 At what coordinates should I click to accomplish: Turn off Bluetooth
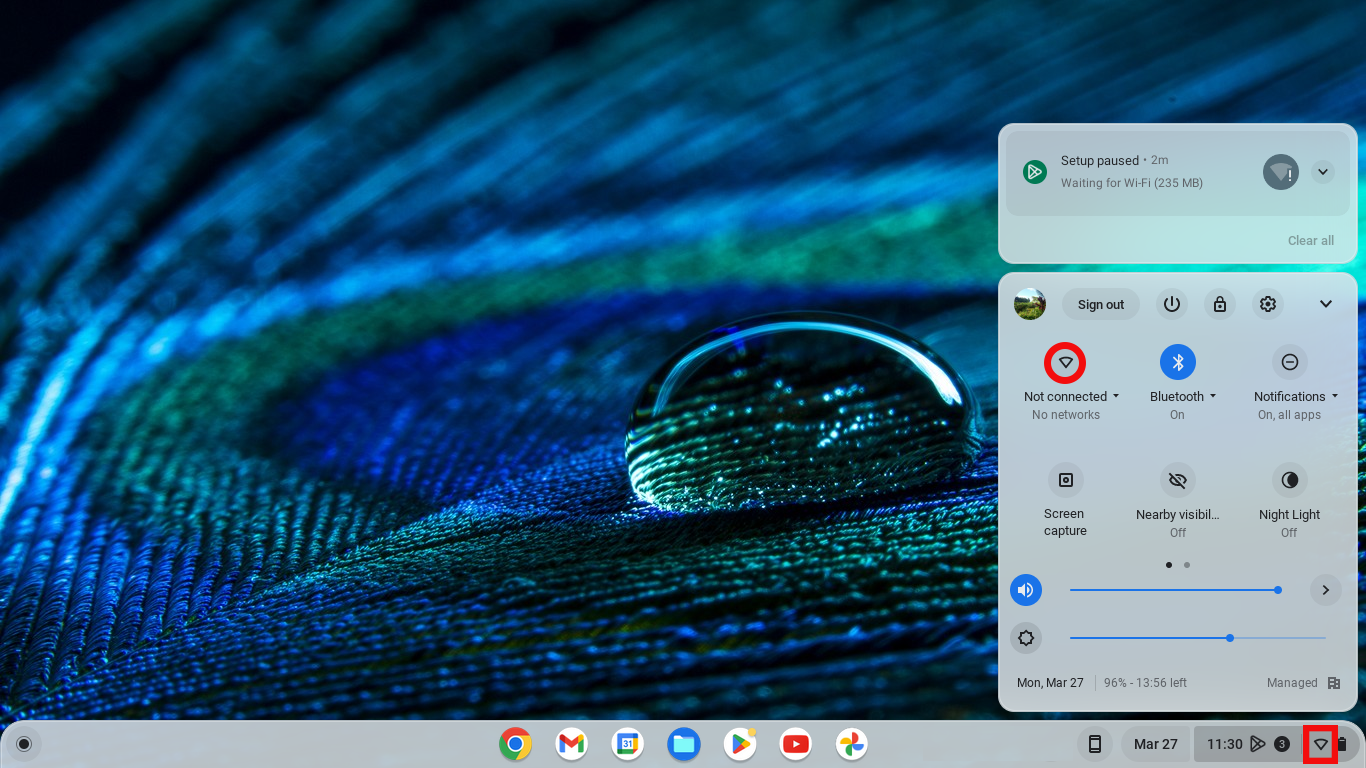click(x=1177, y=362)
